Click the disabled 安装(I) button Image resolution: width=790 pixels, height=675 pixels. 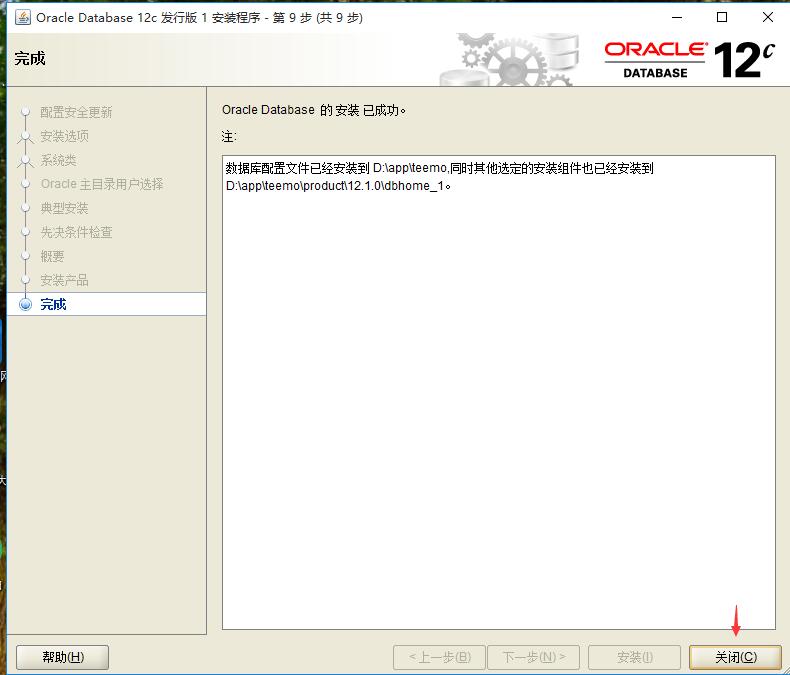coord(634,657)
